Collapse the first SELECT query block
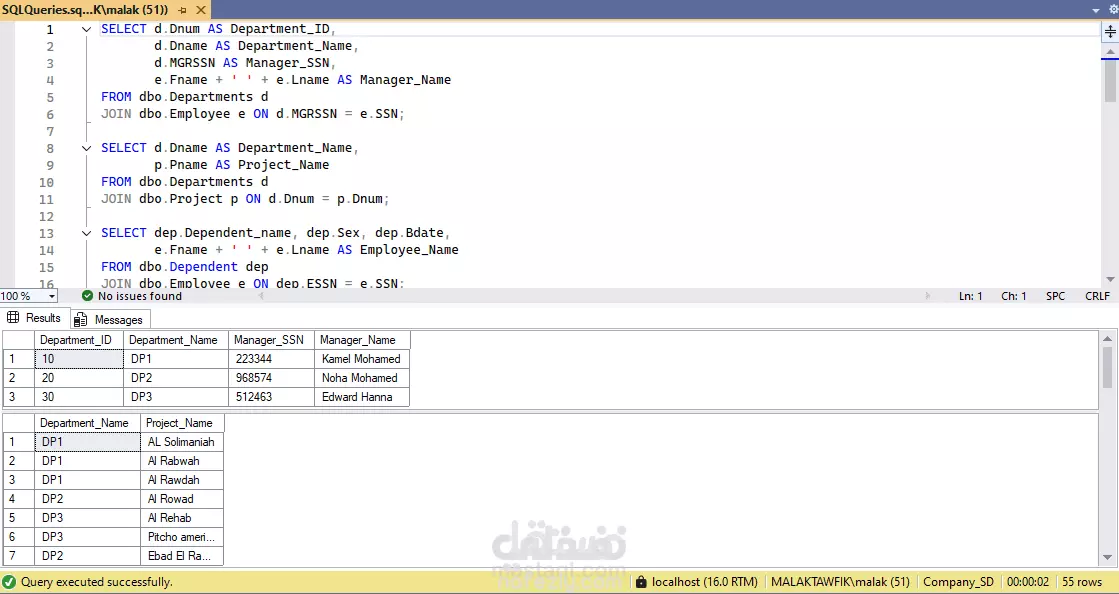This screenshot has height=594, width=1119. [x=86, y=29]
